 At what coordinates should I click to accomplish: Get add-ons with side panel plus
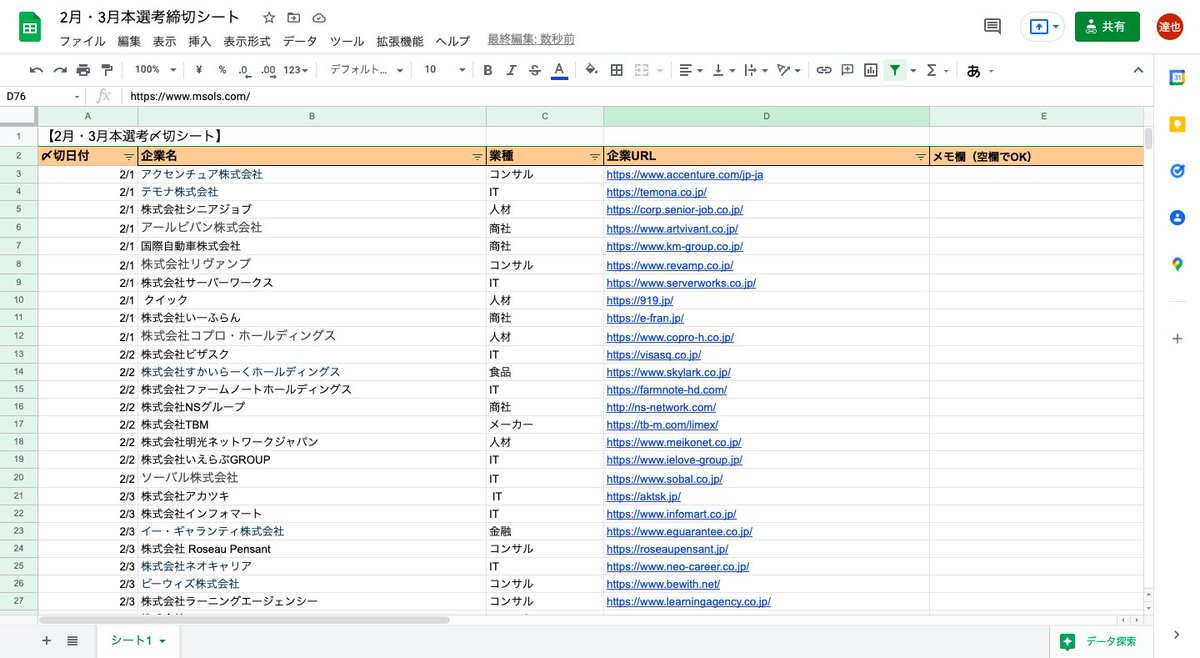[1178, 339]
